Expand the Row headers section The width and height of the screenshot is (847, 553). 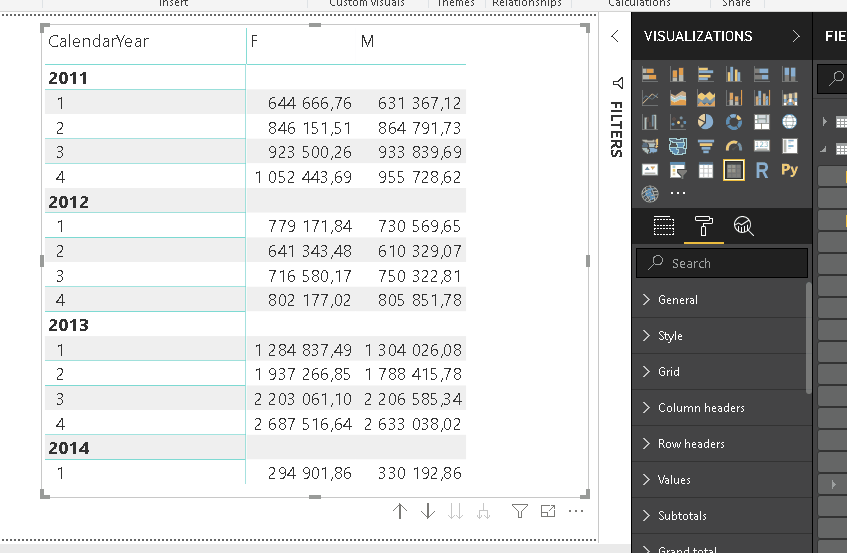pyautogui.click(x=722, y=444)
